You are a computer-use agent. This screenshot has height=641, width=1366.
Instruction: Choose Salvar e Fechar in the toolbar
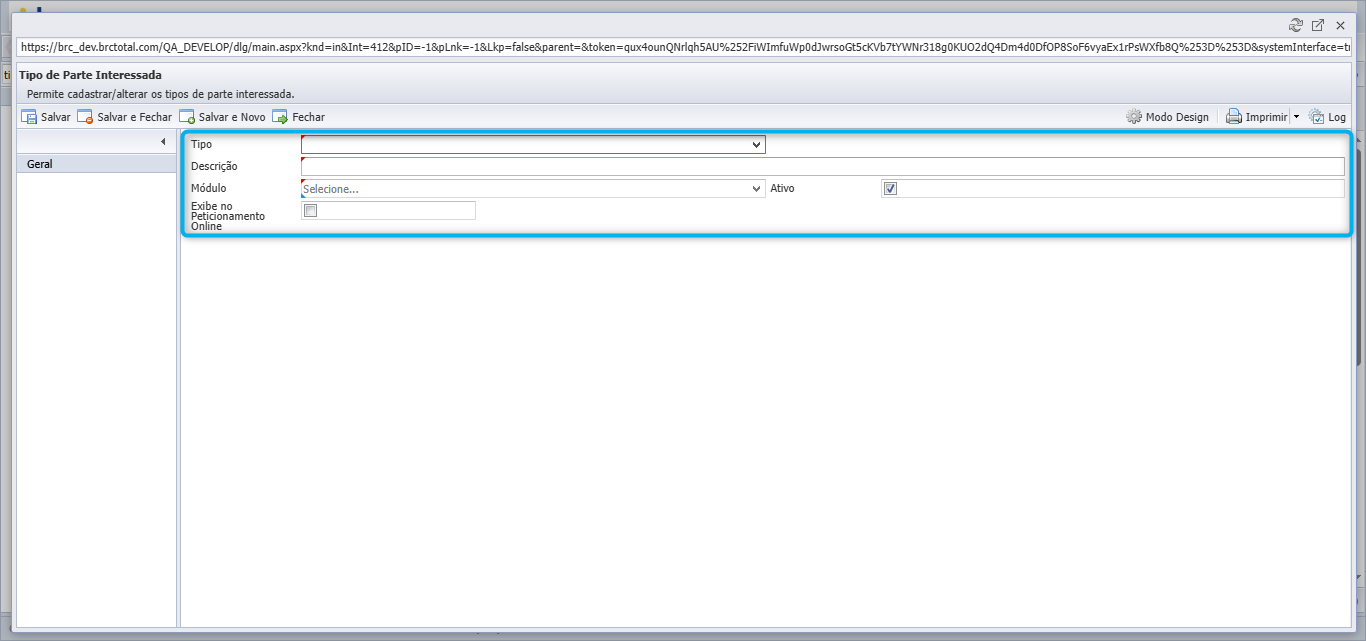(125, 117)
